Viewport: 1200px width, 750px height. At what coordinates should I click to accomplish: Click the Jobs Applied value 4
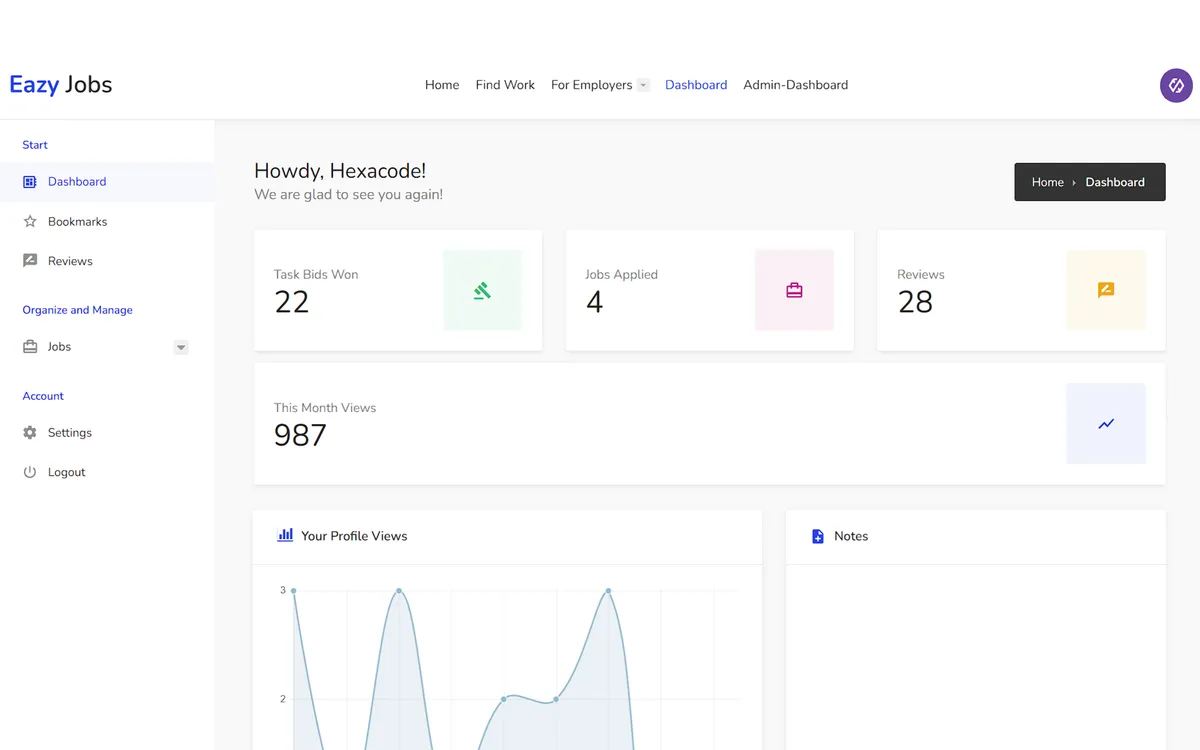[x=595, y=302]
